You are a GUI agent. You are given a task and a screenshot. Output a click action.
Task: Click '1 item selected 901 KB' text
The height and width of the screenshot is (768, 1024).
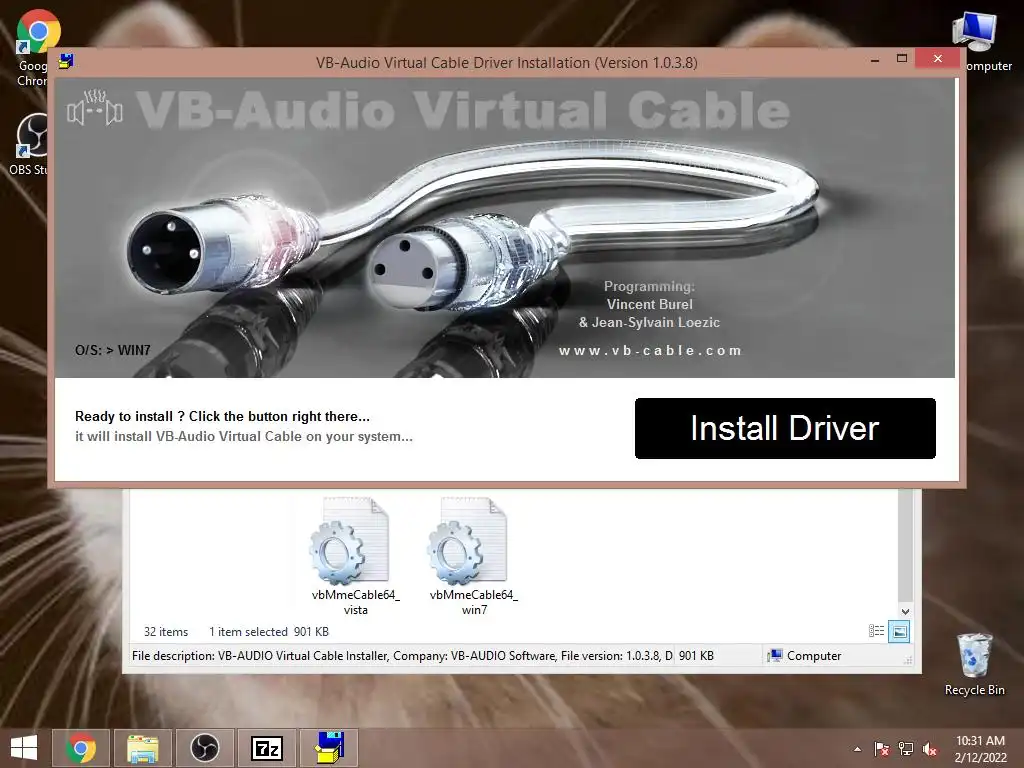pos(268,632)
